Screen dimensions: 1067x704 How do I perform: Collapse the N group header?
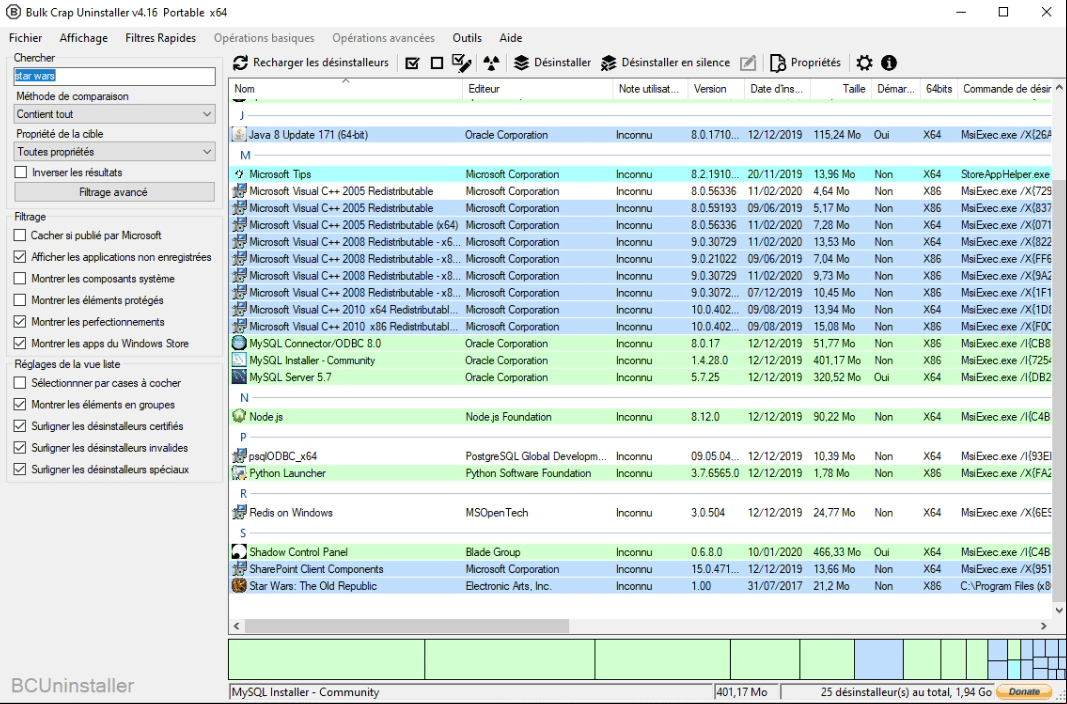click(x=244, y=398)
